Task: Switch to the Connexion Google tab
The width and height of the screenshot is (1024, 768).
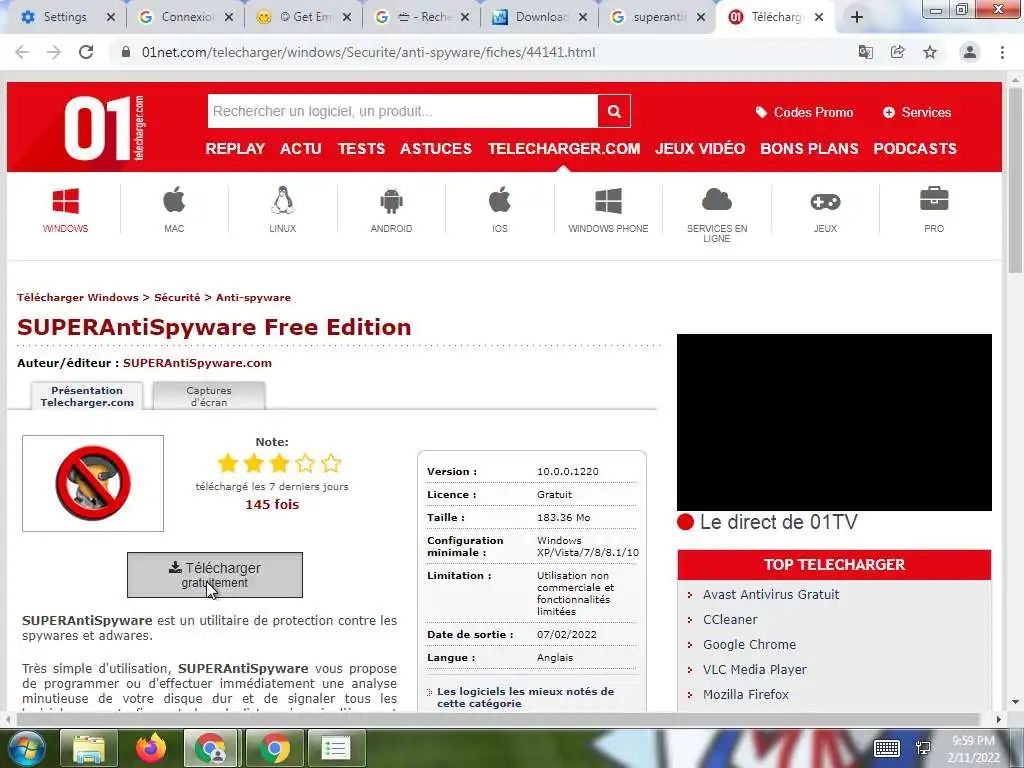Action: tap(187, 17)
